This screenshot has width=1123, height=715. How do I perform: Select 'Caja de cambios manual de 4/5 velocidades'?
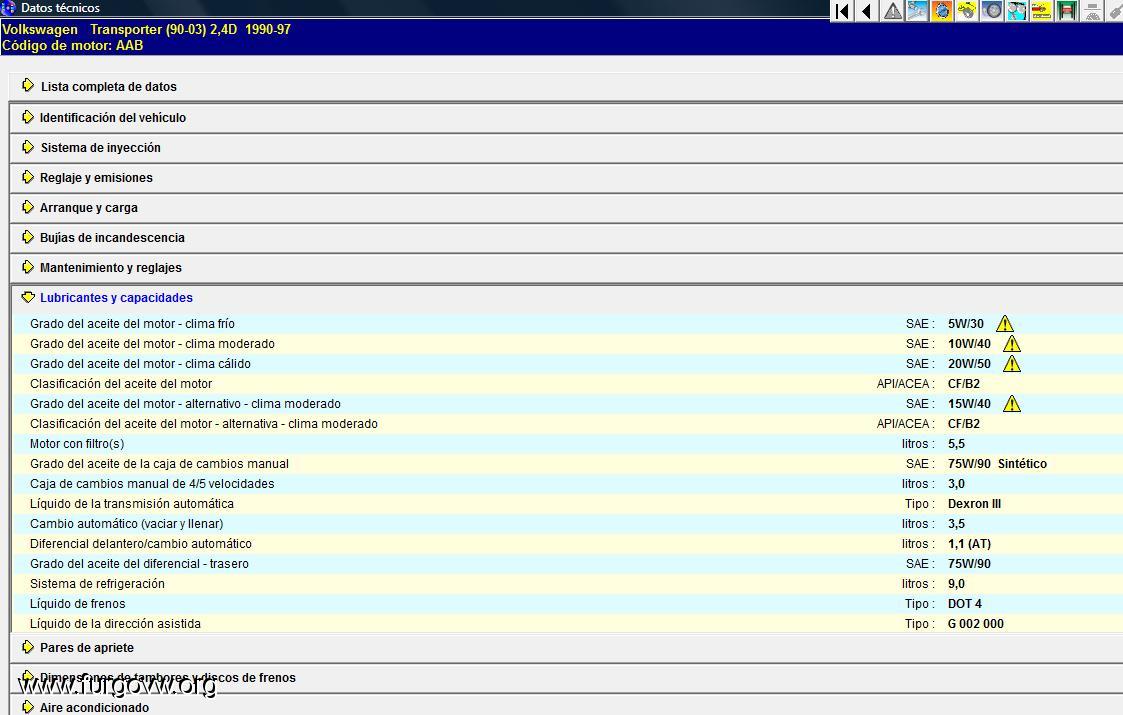(x=152, y=484)
